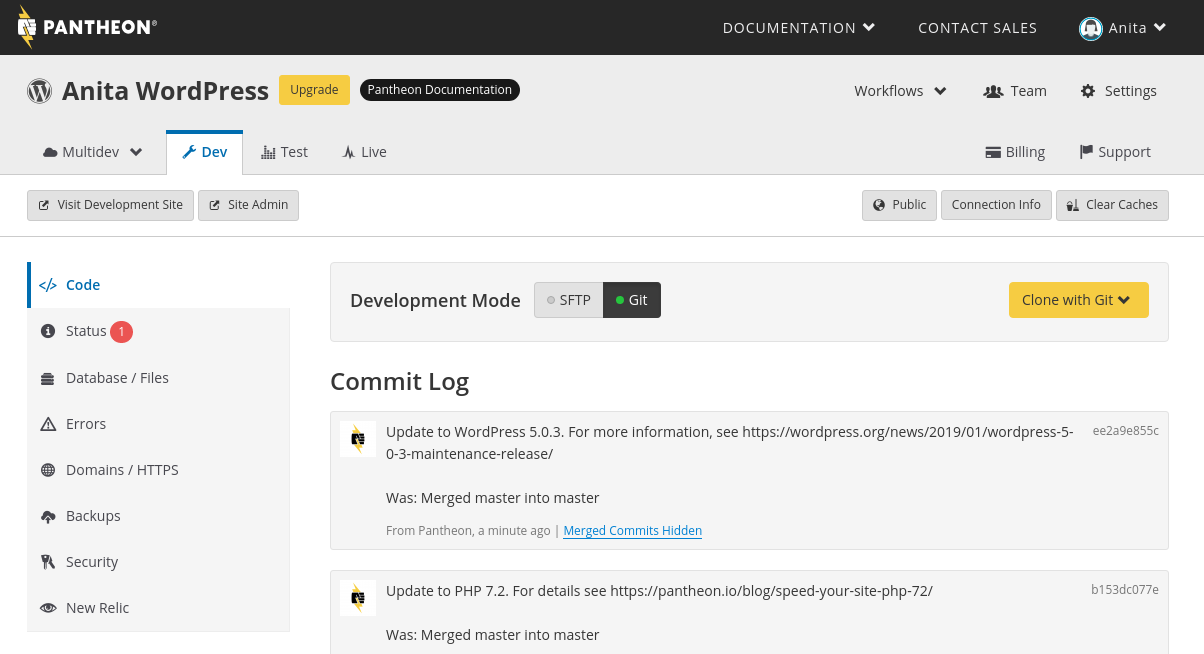Switch development mode to SFTP
The image size is (1204, 654).
pos(569,300)
